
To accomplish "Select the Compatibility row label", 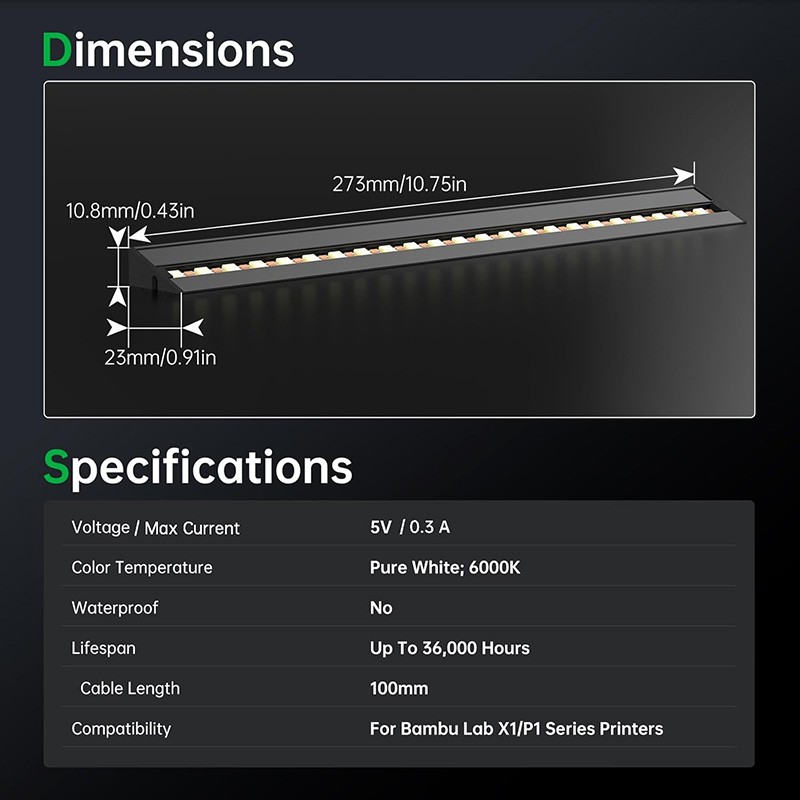I will [x=121, y=729].
